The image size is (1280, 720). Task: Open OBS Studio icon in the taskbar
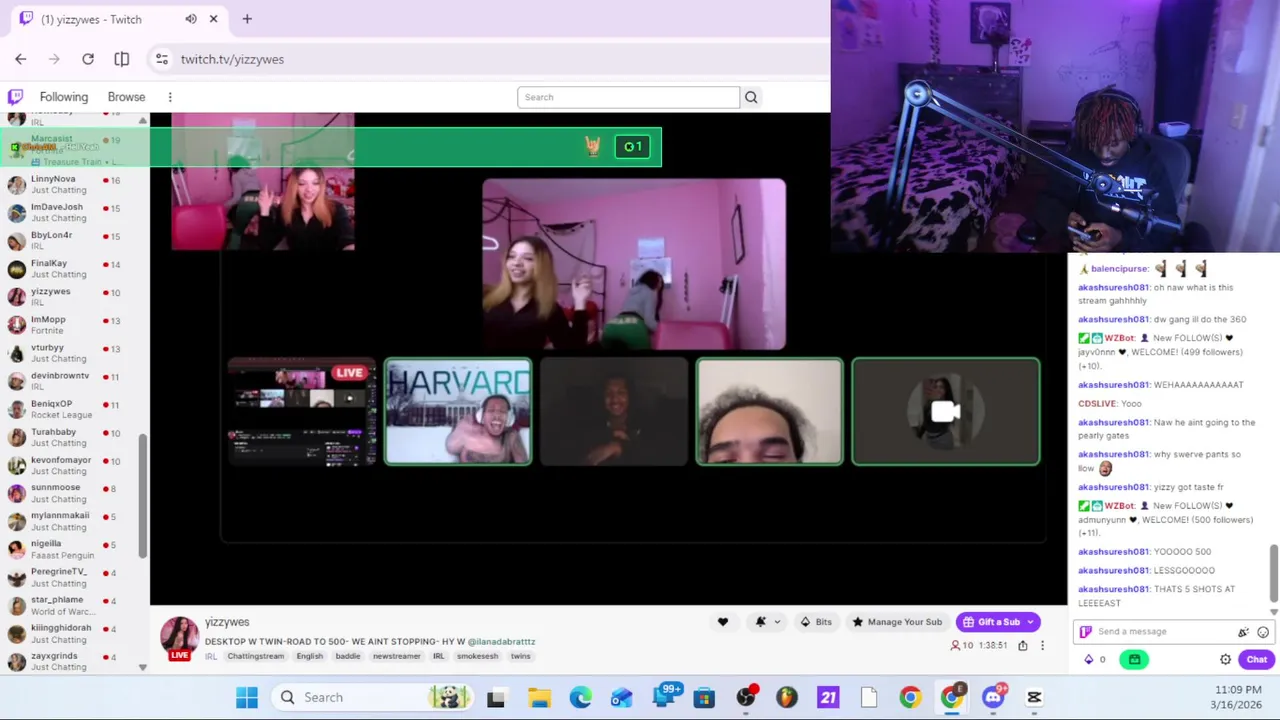[745, 698]
